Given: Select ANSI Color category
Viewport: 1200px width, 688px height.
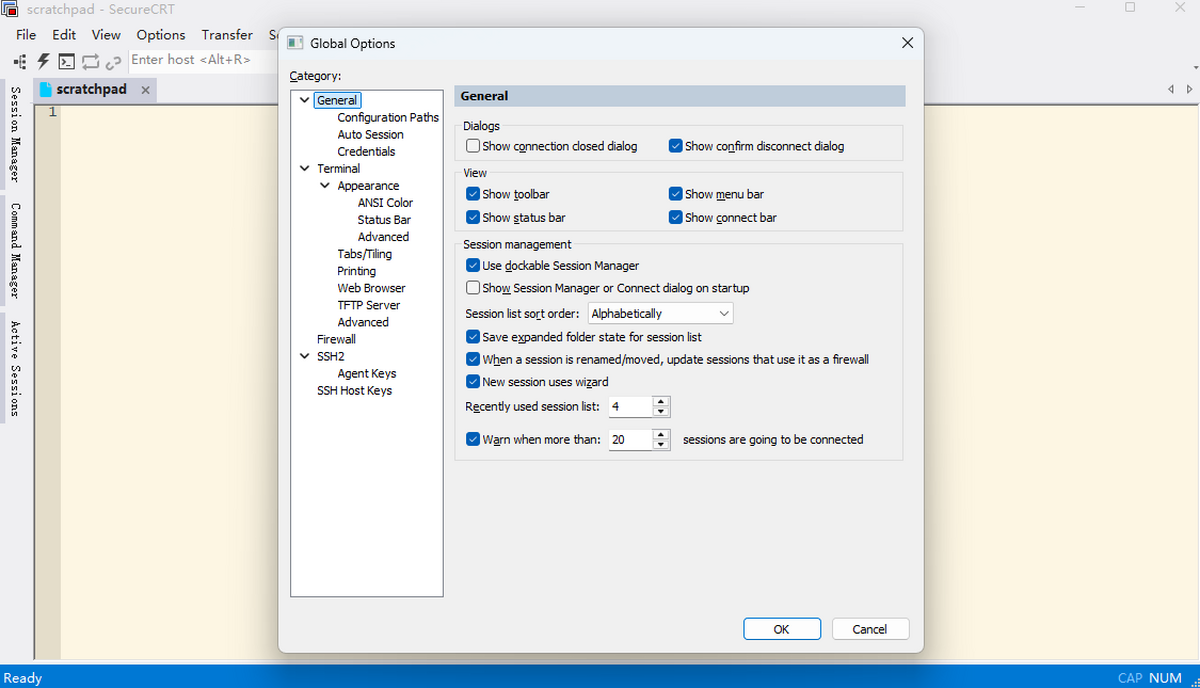Looking at the screenshot, I should pyautogui.click(x=385, y=203).
